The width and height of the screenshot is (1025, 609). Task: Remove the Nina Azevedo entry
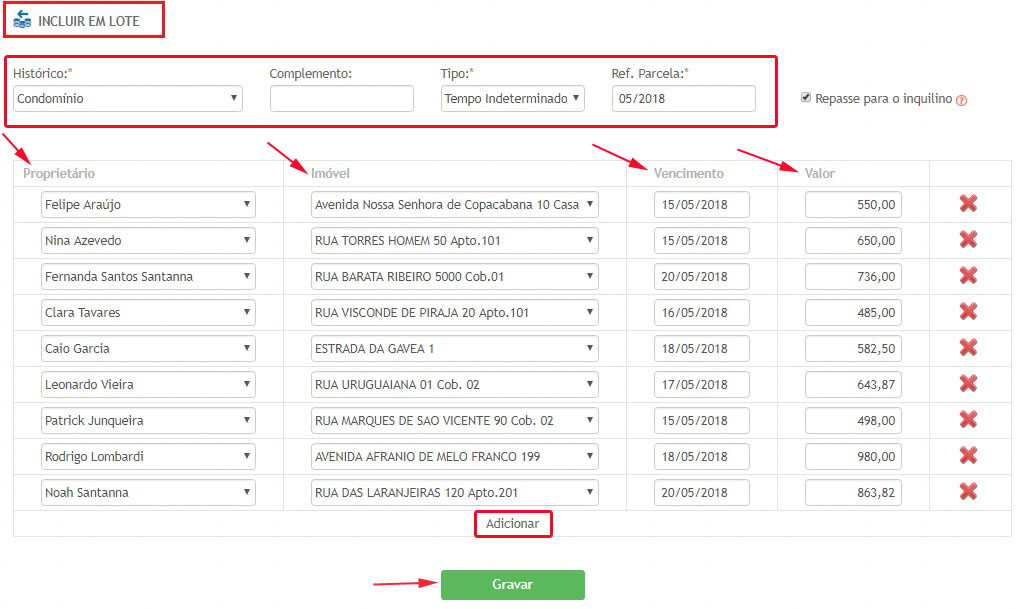click(x=967, y=240)
